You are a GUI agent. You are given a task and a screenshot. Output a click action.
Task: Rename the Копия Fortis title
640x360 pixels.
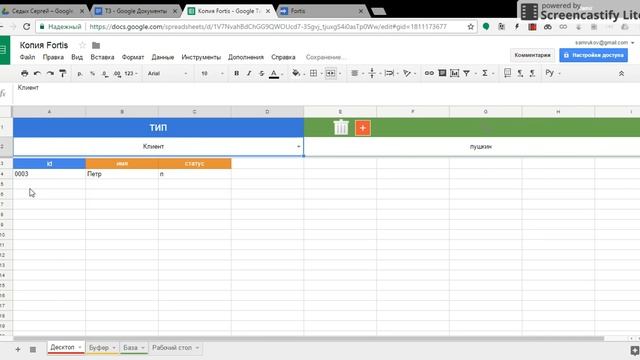pos(44,45)
